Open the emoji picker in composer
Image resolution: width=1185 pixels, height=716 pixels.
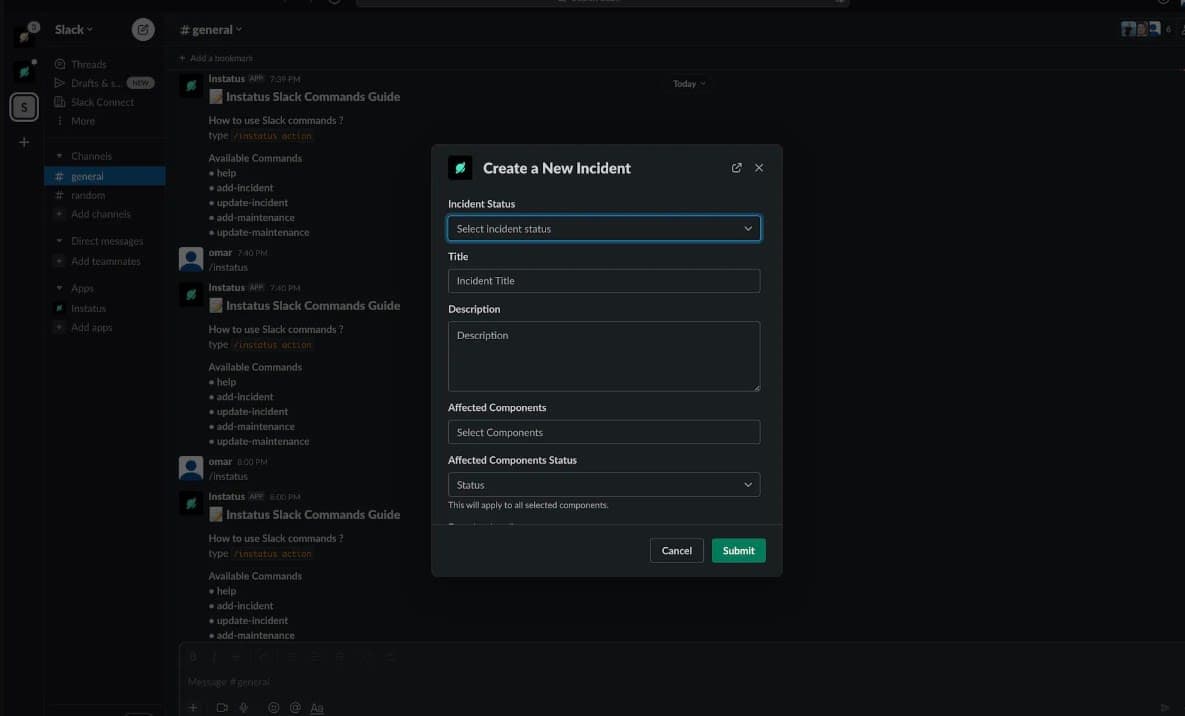coord(274,708)
